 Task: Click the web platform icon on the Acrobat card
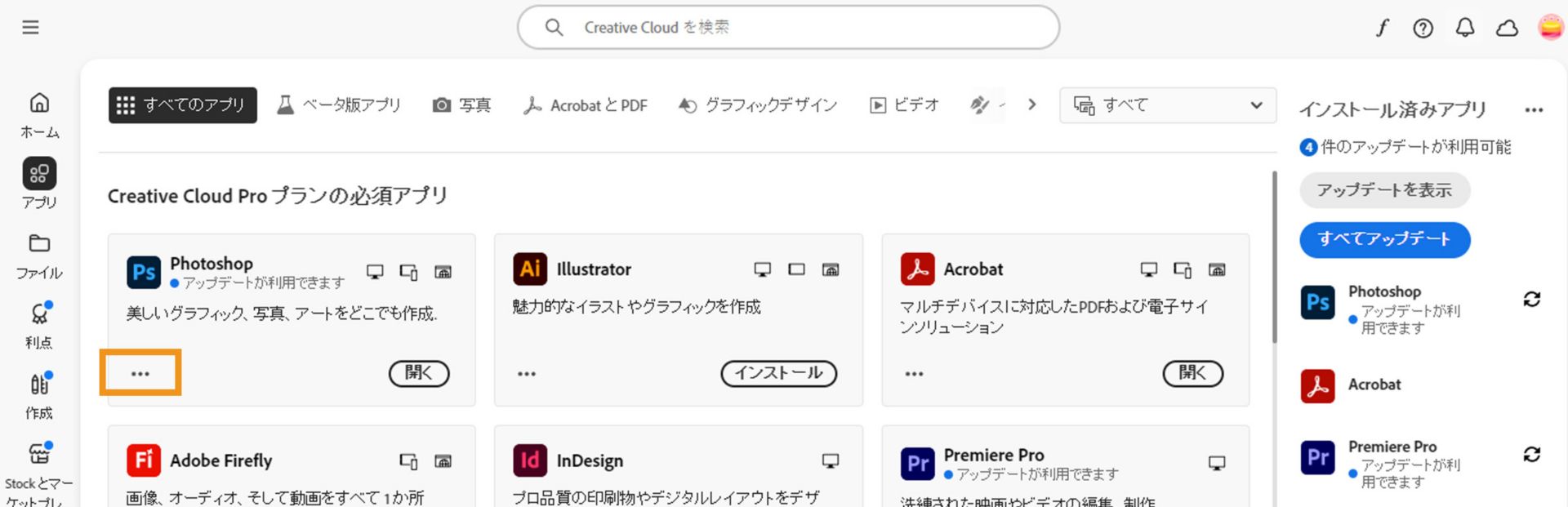[x=1217, y=269]
